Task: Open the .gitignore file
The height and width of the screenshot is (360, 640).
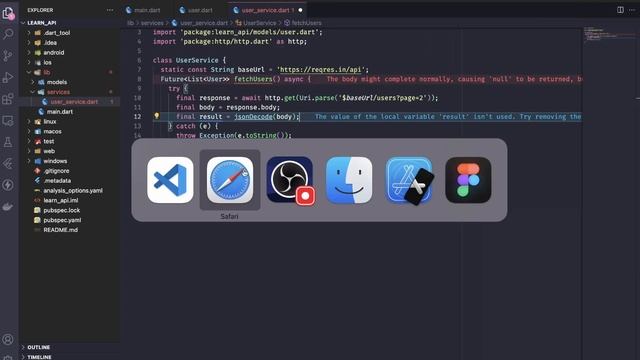Action: (x=56, y=171)
